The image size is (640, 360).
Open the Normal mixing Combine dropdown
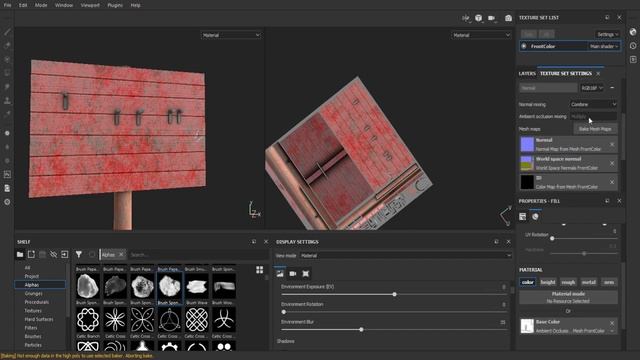coord(593,104)
